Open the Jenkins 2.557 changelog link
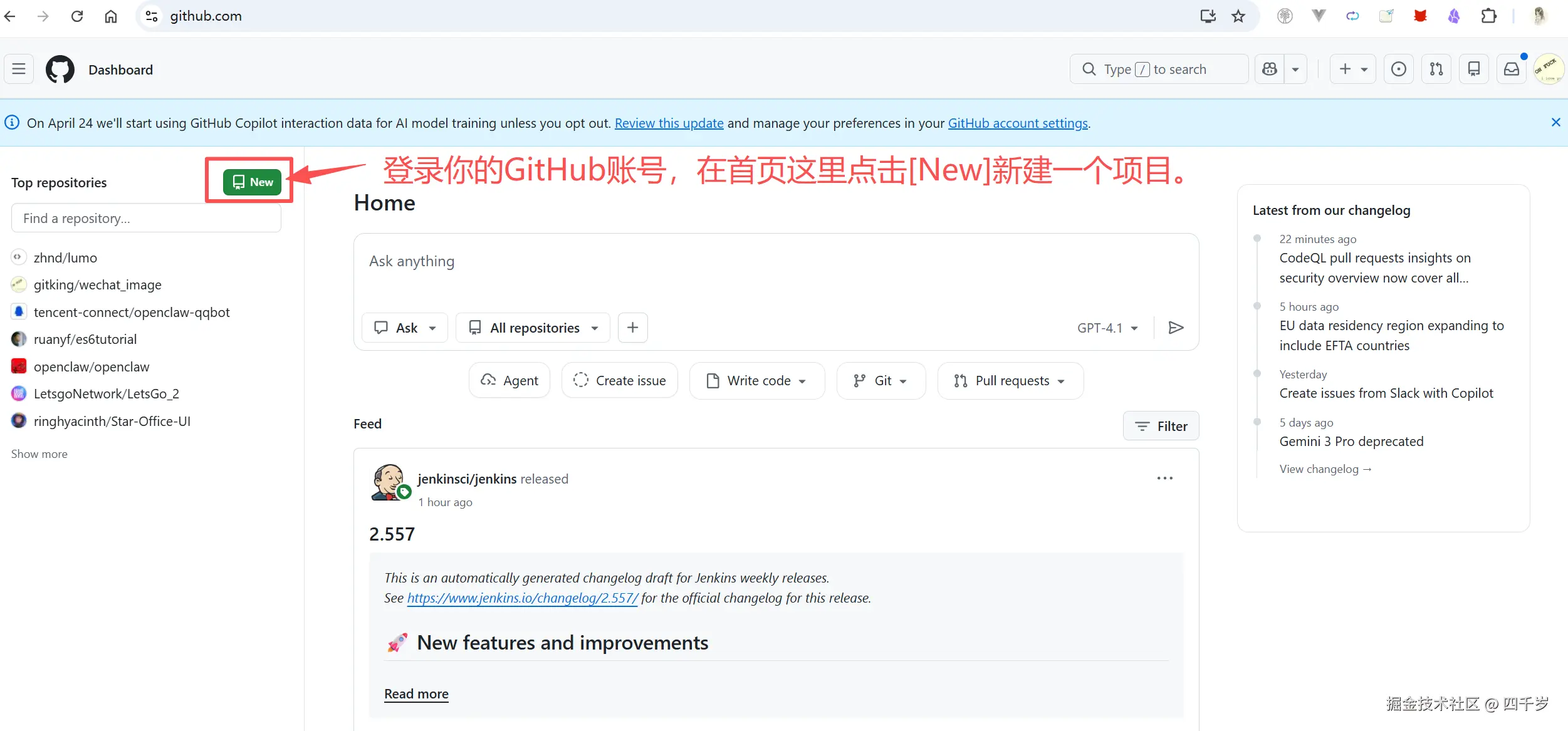This screenshot has height=731, width=1568. click(522, 598)
